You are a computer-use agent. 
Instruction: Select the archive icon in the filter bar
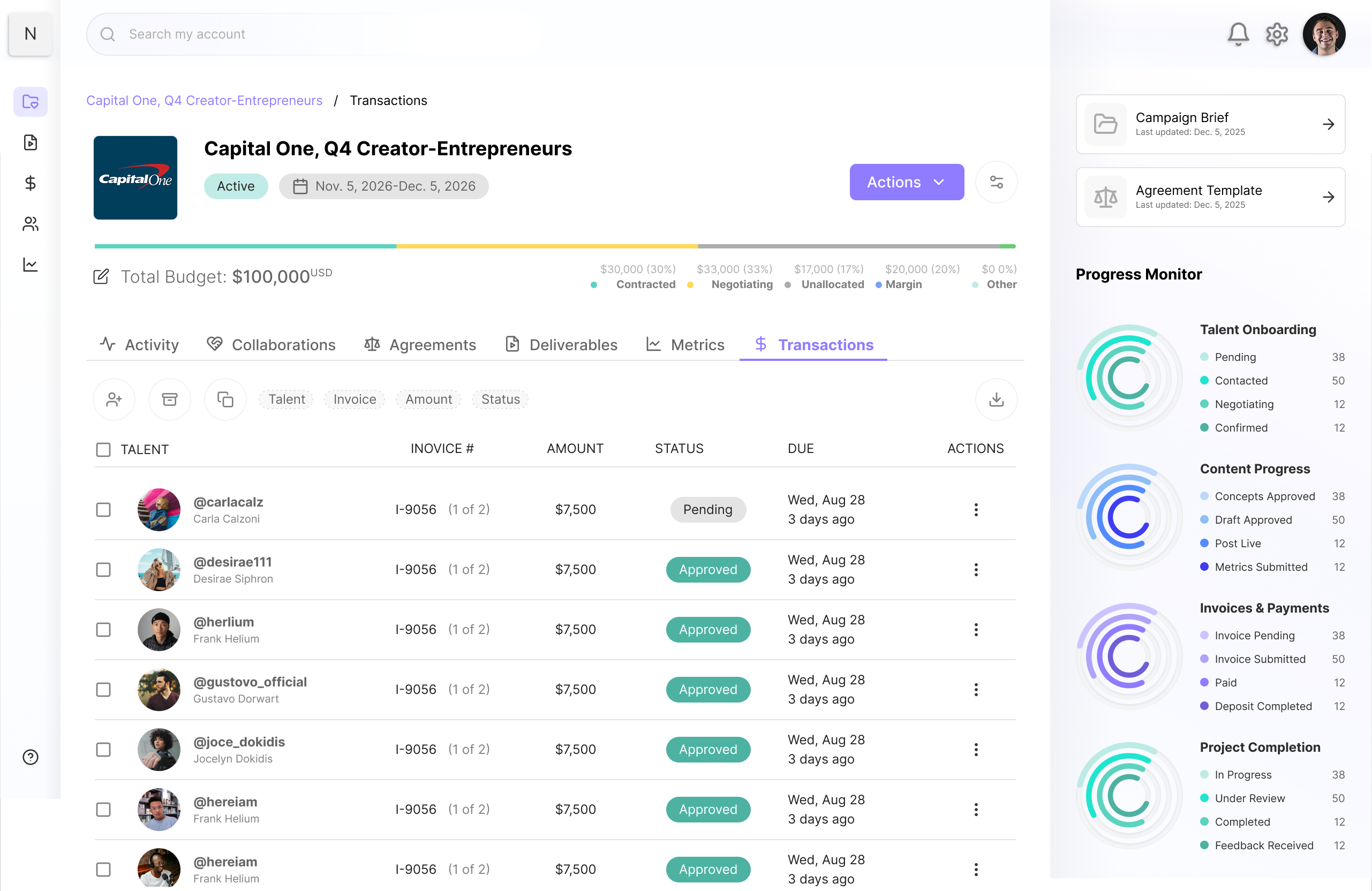169,399
